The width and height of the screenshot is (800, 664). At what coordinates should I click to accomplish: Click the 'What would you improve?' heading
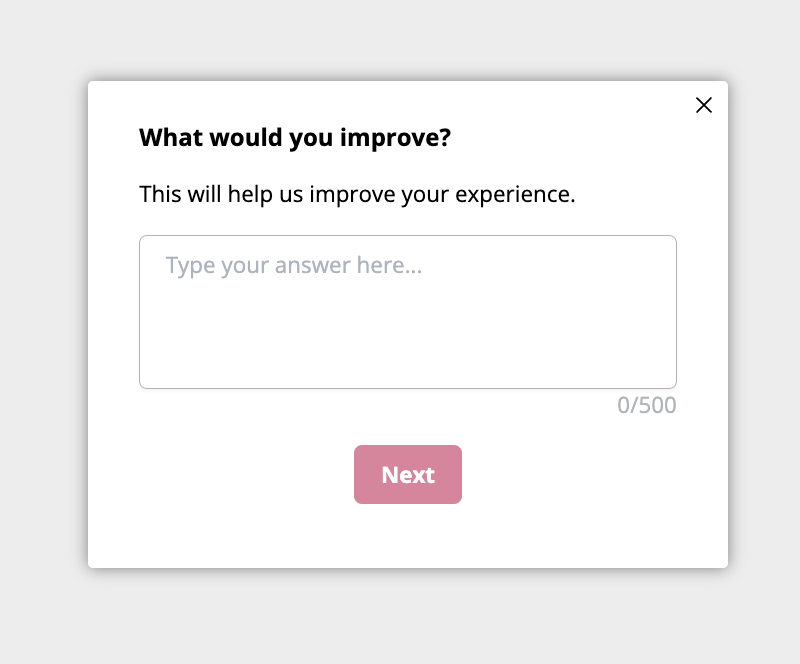click(x=295, y=138)
